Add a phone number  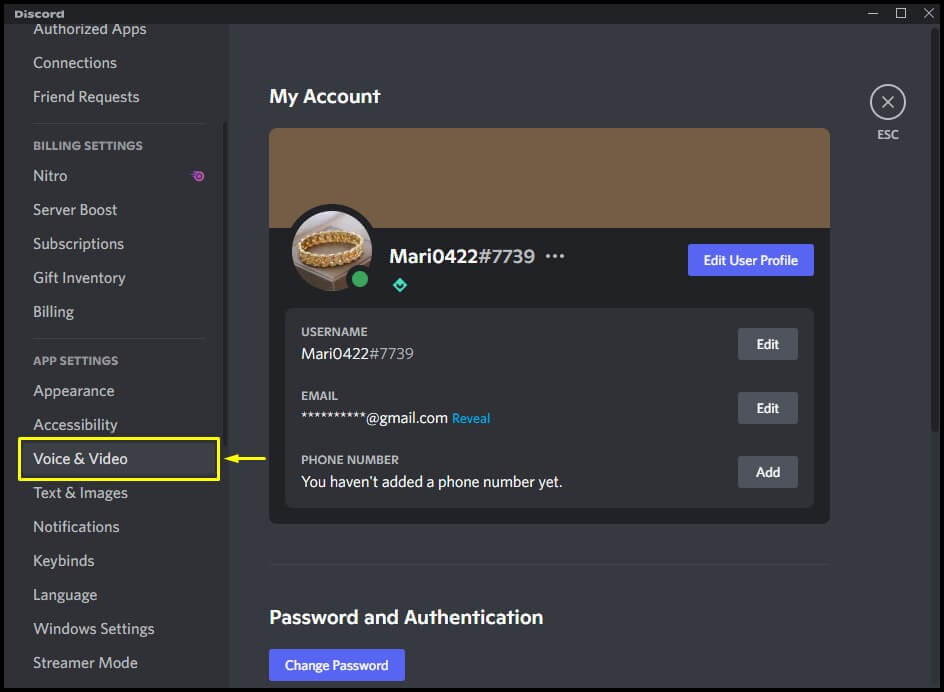(x=767, y=472)
